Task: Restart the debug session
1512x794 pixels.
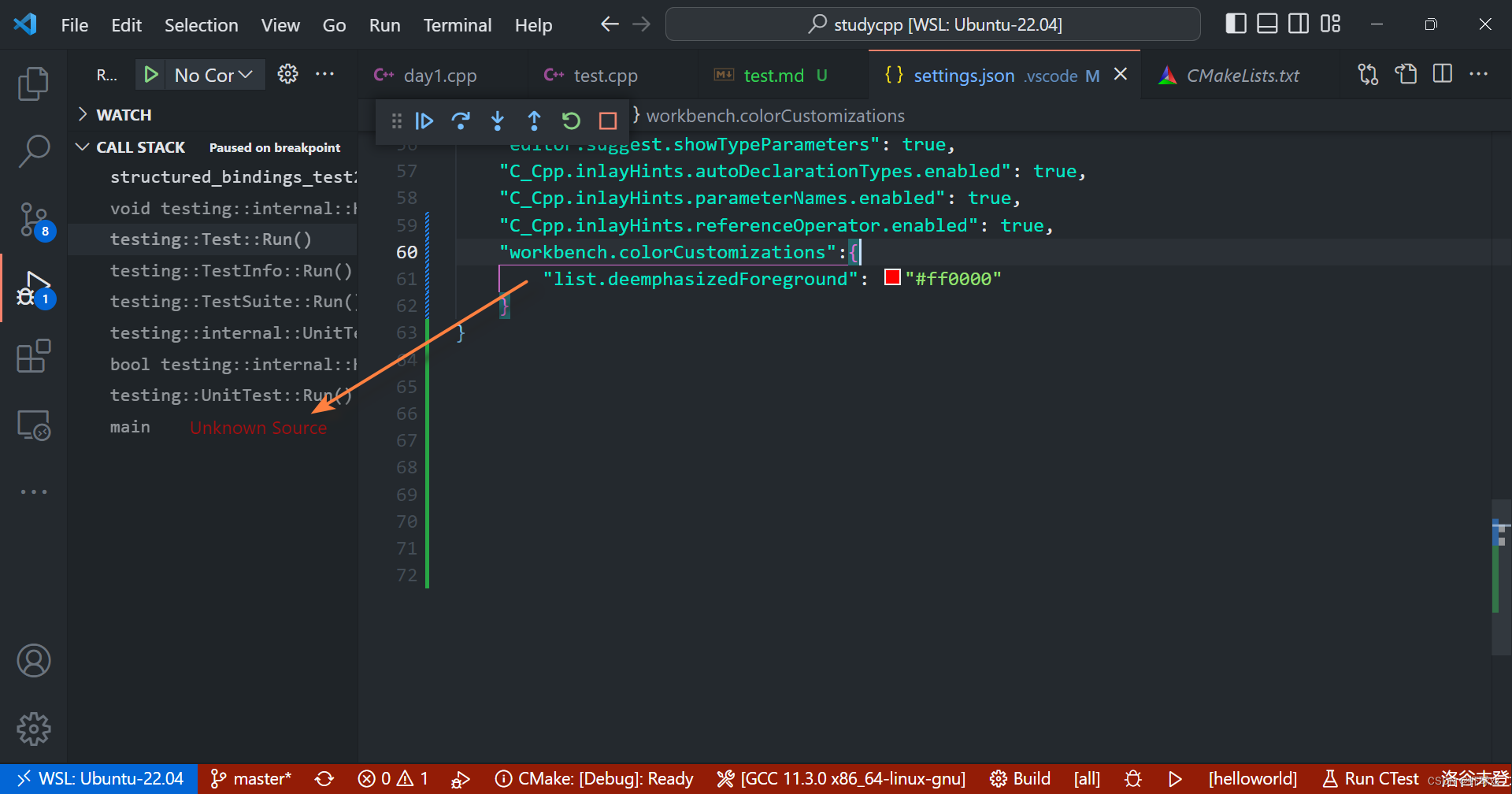Action: click(571, 121)
